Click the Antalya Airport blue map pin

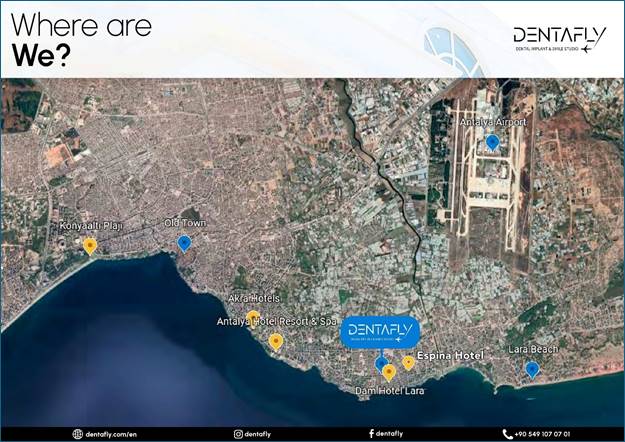[492, 142]
